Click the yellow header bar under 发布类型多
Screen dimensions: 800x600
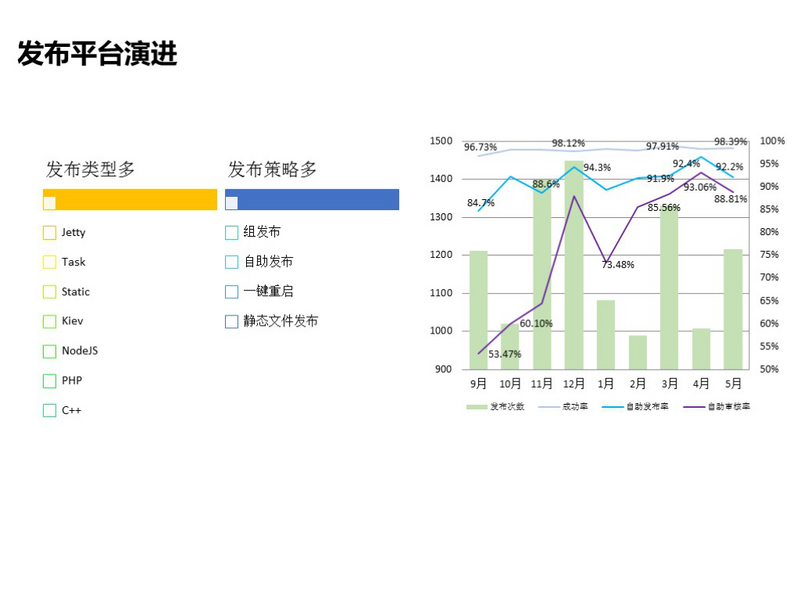click(130, 199)
